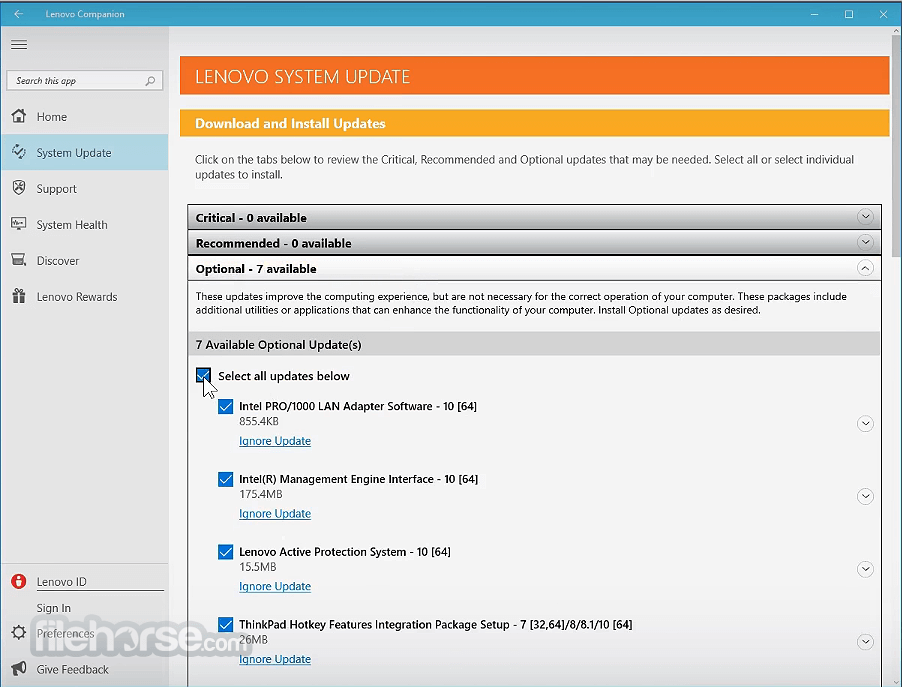Open Discover in the sidebar
Image resolution: width=902 pixels, height=687 pixels.
pos(85,261)
